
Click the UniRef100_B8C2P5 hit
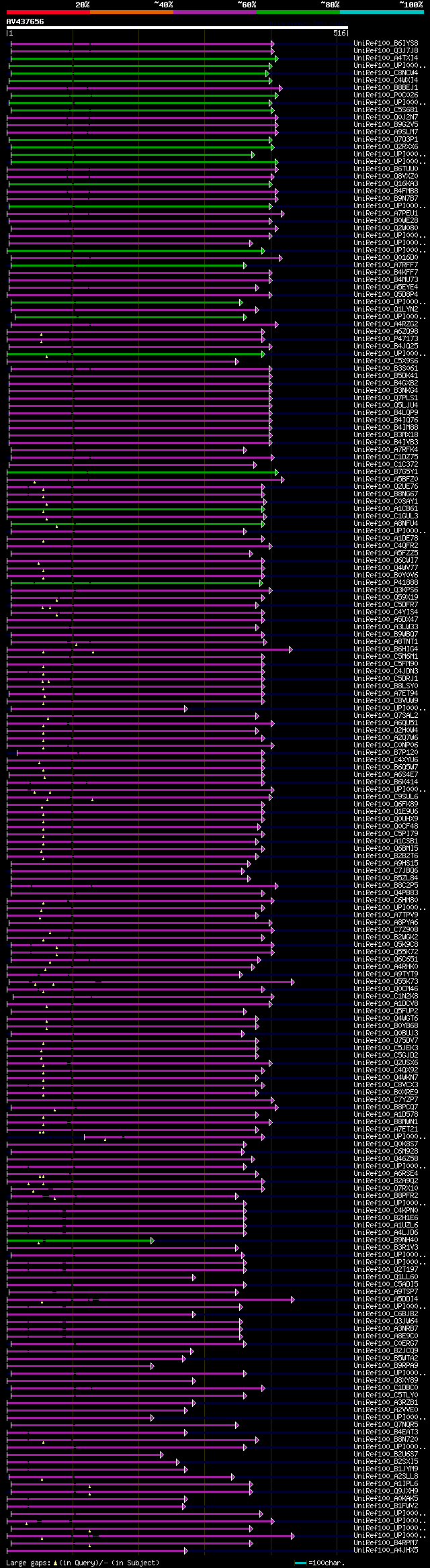coord(386,885)
